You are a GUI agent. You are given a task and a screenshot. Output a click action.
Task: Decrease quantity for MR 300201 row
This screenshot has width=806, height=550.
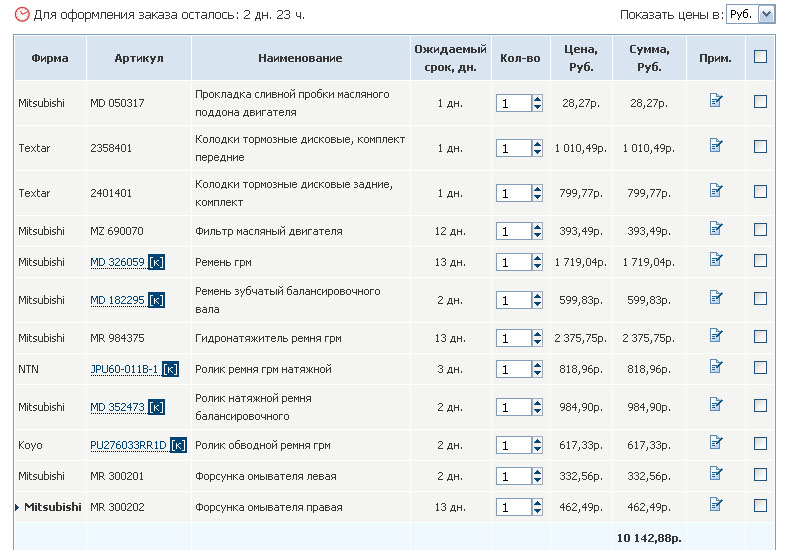click(537, 481)
